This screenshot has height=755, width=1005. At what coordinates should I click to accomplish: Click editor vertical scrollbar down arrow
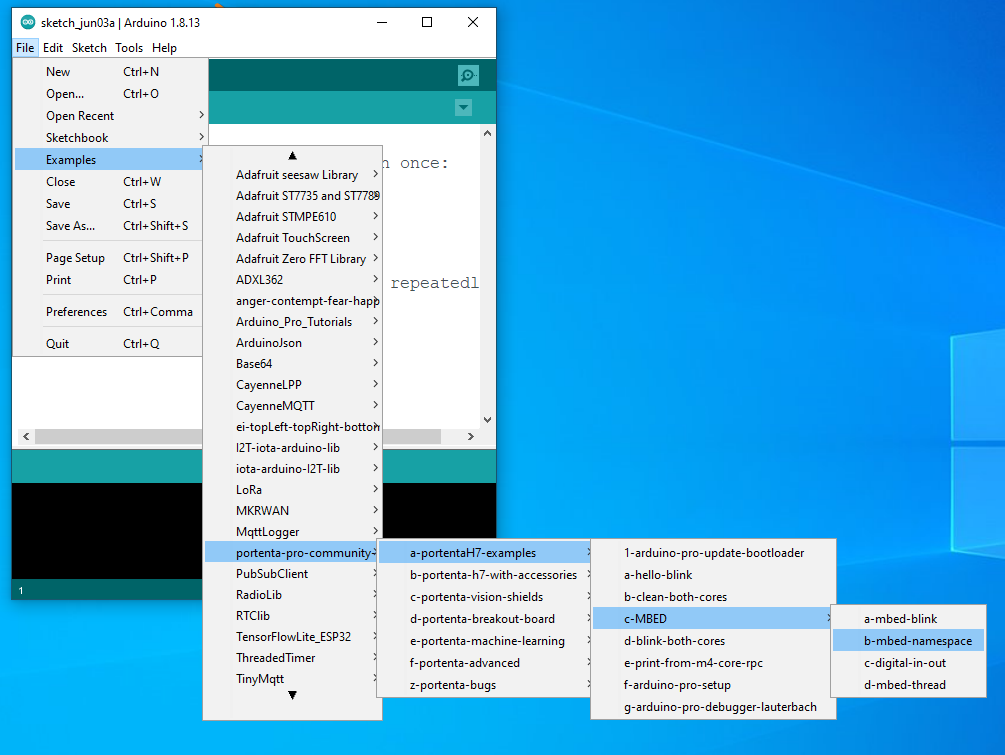(488, 420)
